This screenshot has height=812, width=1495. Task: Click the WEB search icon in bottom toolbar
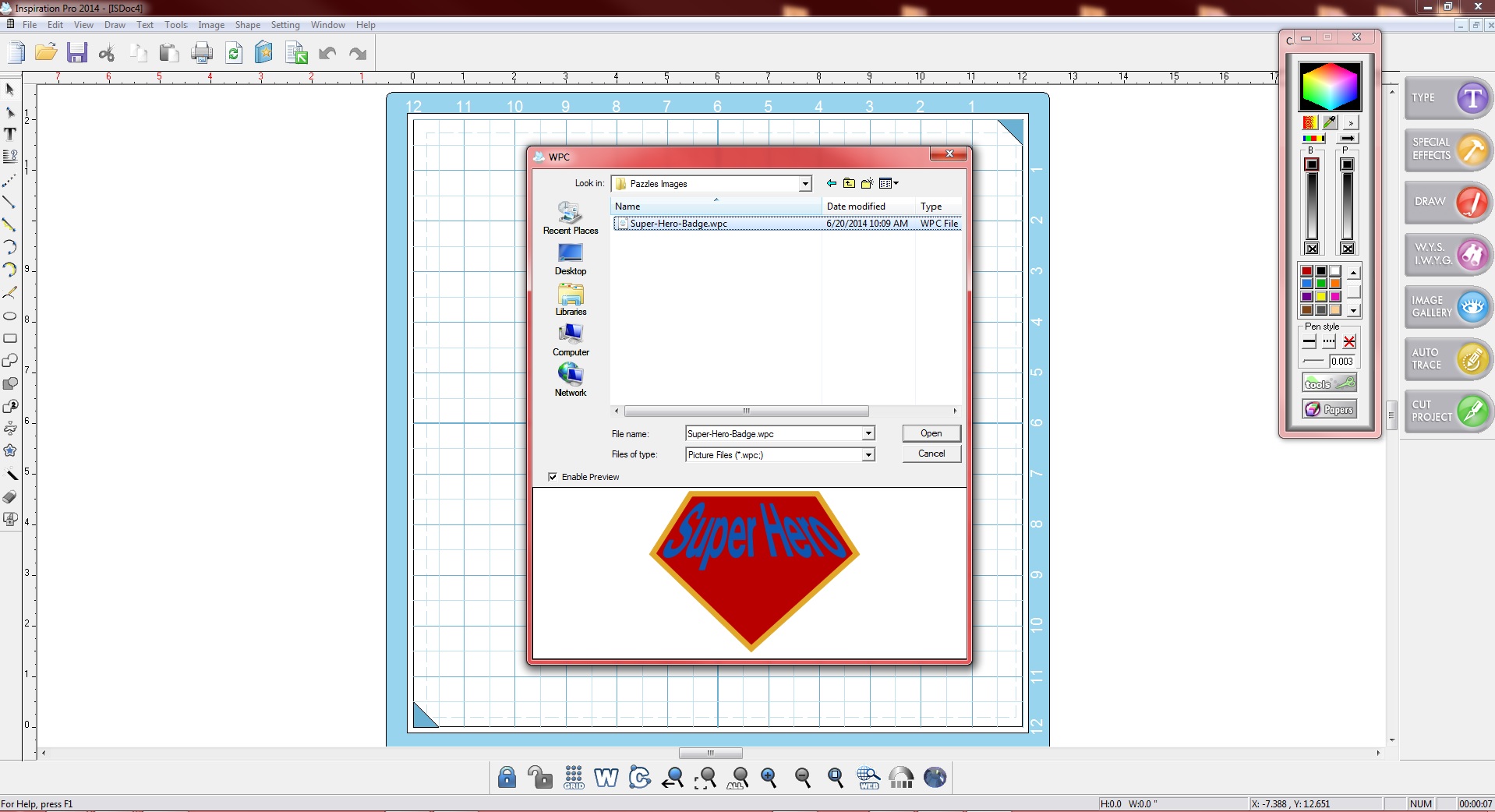868,777
